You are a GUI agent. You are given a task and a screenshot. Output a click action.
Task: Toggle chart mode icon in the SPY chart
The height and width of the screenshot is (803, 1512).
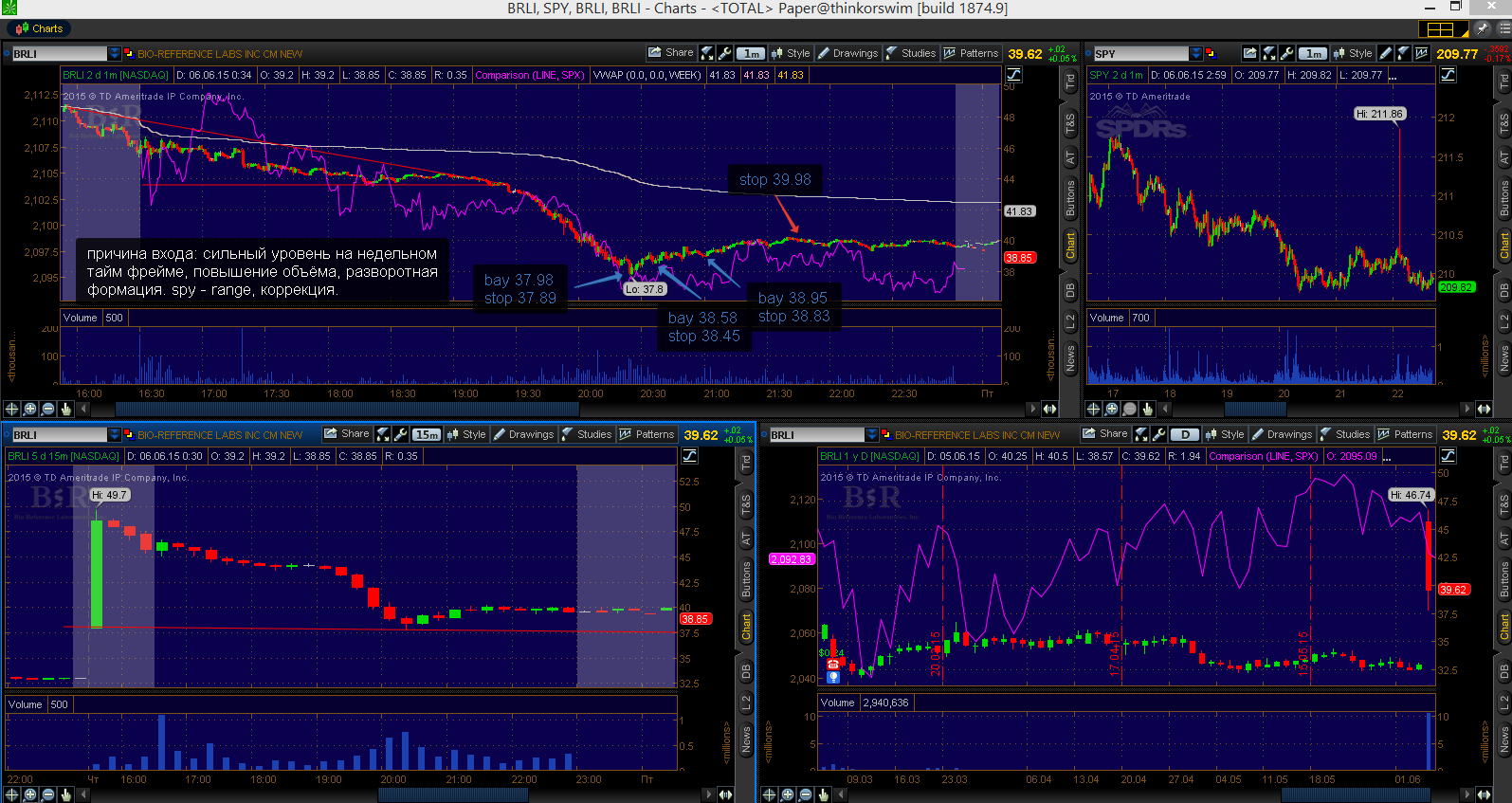point(1448,75)
